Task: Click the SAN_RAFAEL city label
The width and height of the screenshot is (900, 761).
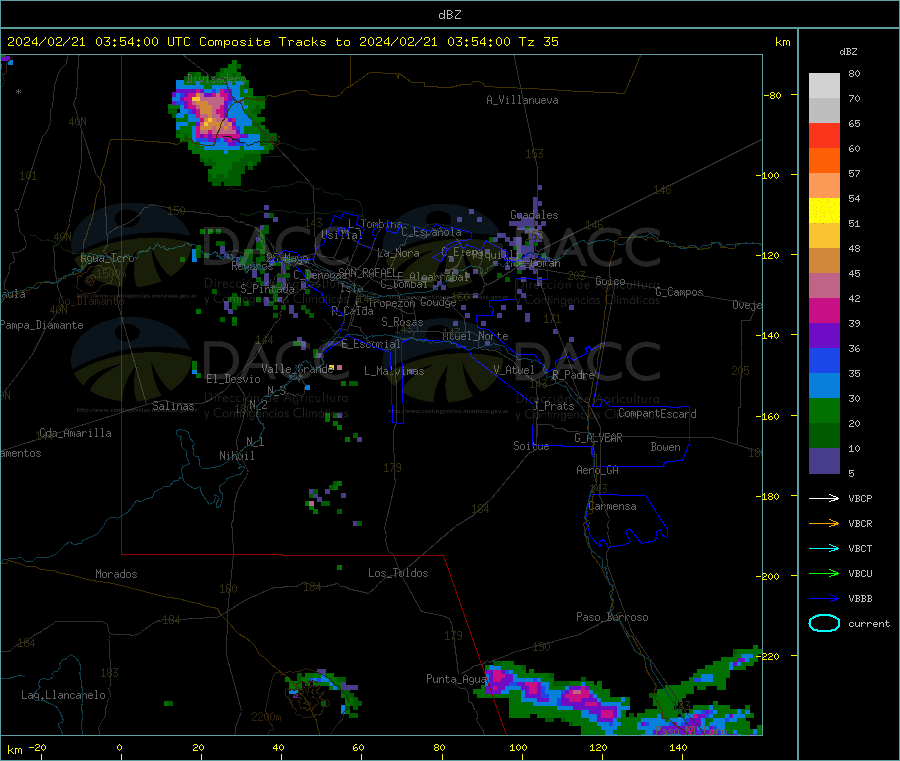Action: point(367,272)
